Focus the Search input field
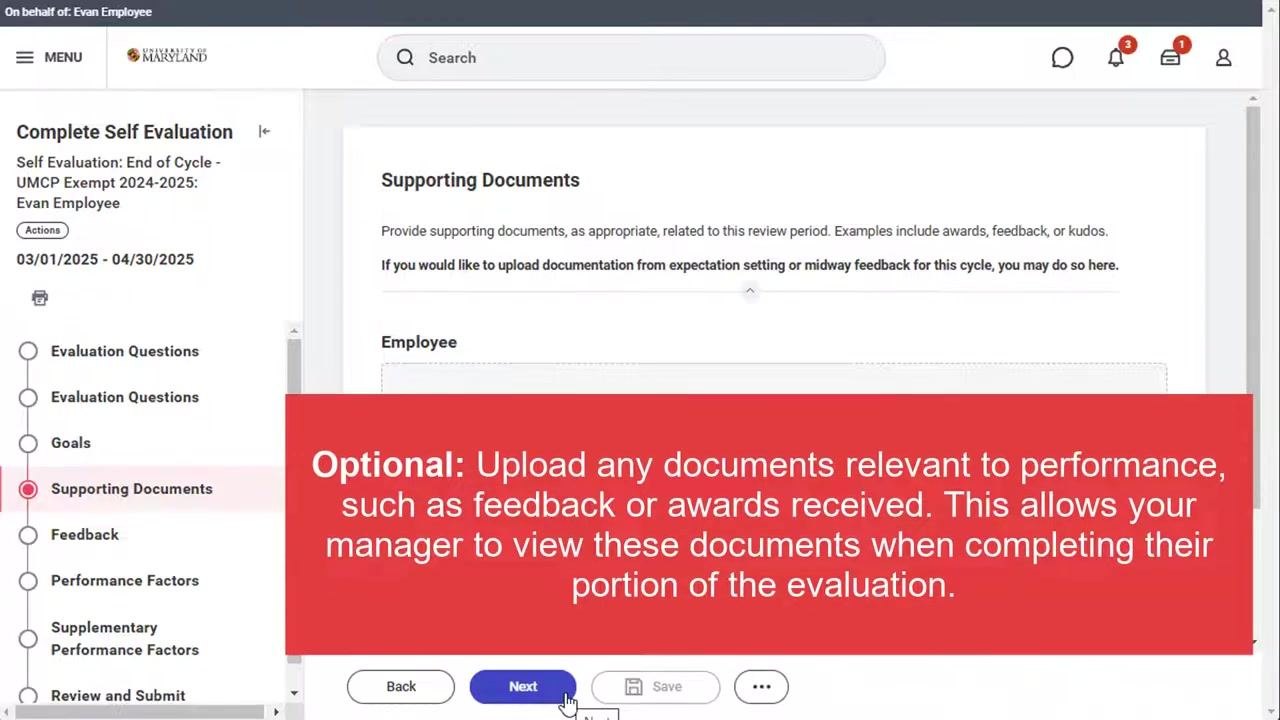 pyautogui.click(x=631, y=58)
